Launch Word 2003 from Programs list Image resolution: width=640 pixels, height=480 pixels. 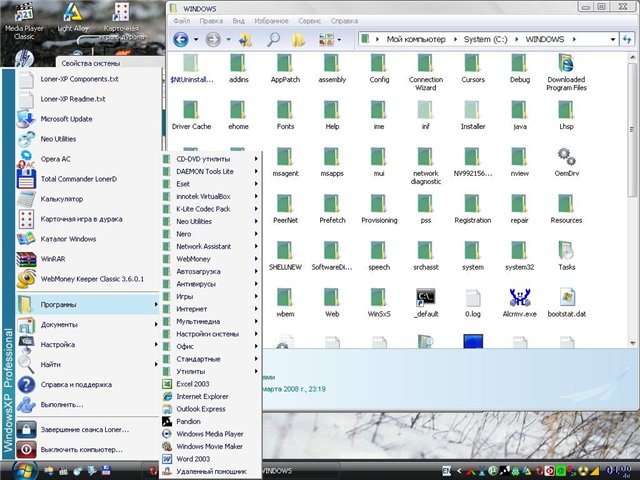211,459
